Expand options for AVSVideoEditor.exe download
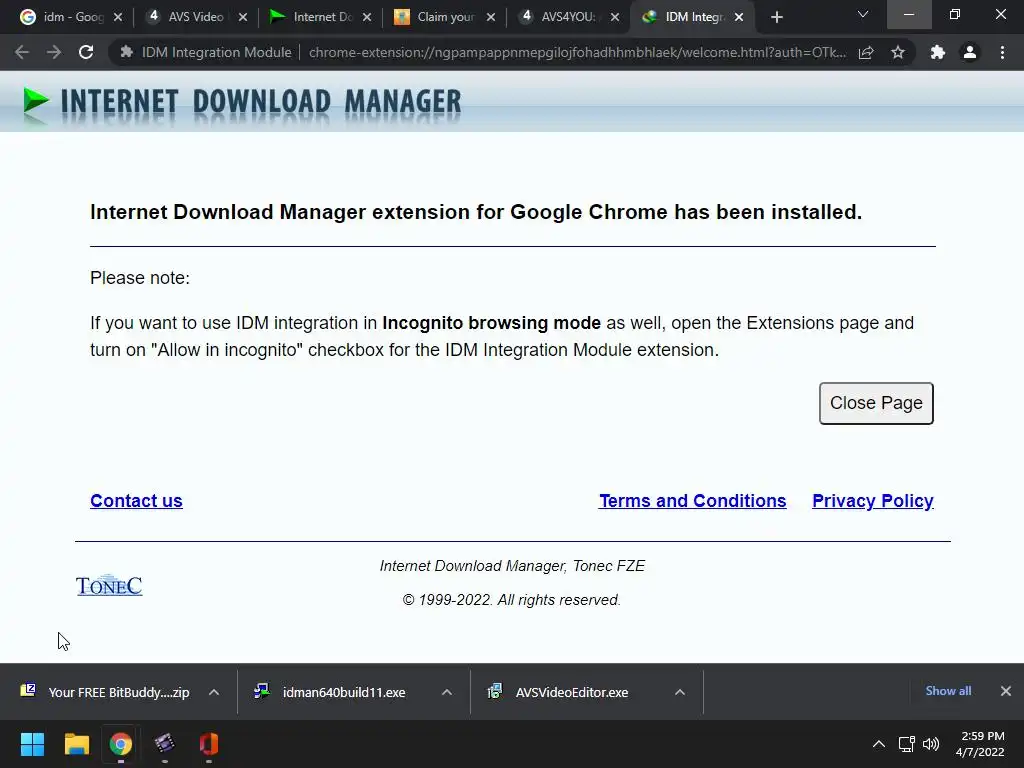Screen dimensions: 1024x768 click(x=680, y=692)
